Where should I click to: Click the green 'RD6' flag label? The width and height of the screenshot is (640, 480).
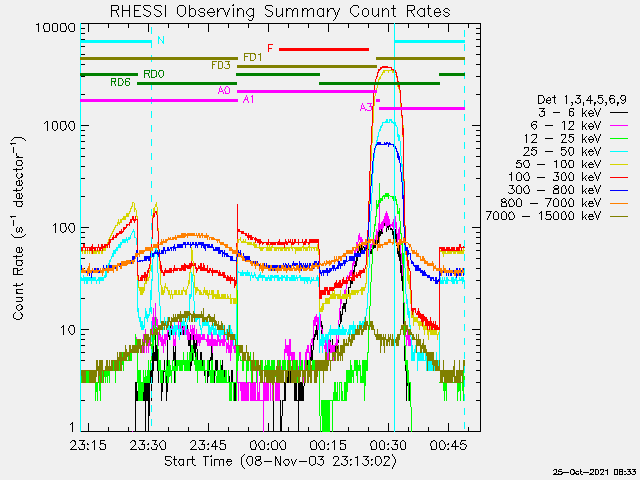120,82
